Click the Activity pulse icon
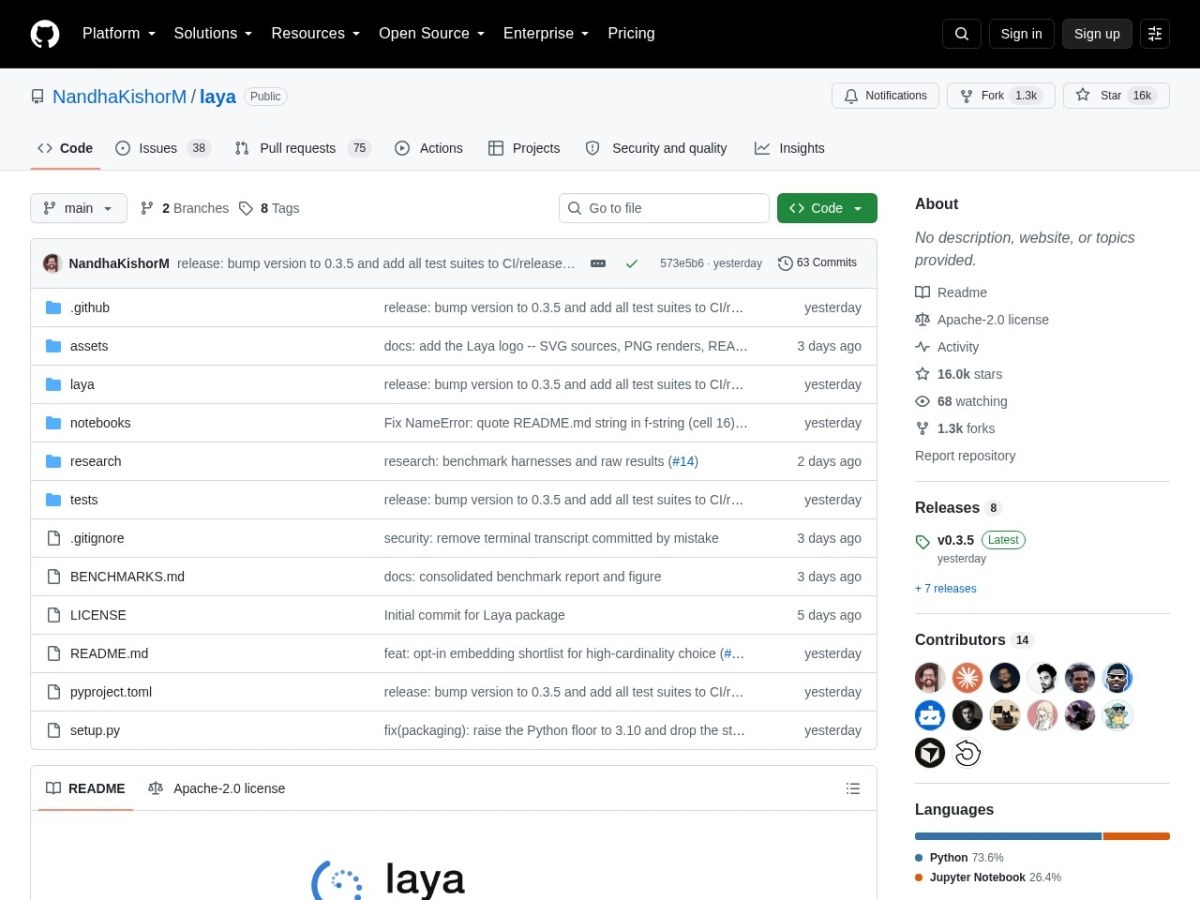1200x900 pixels. coord(922,347)
